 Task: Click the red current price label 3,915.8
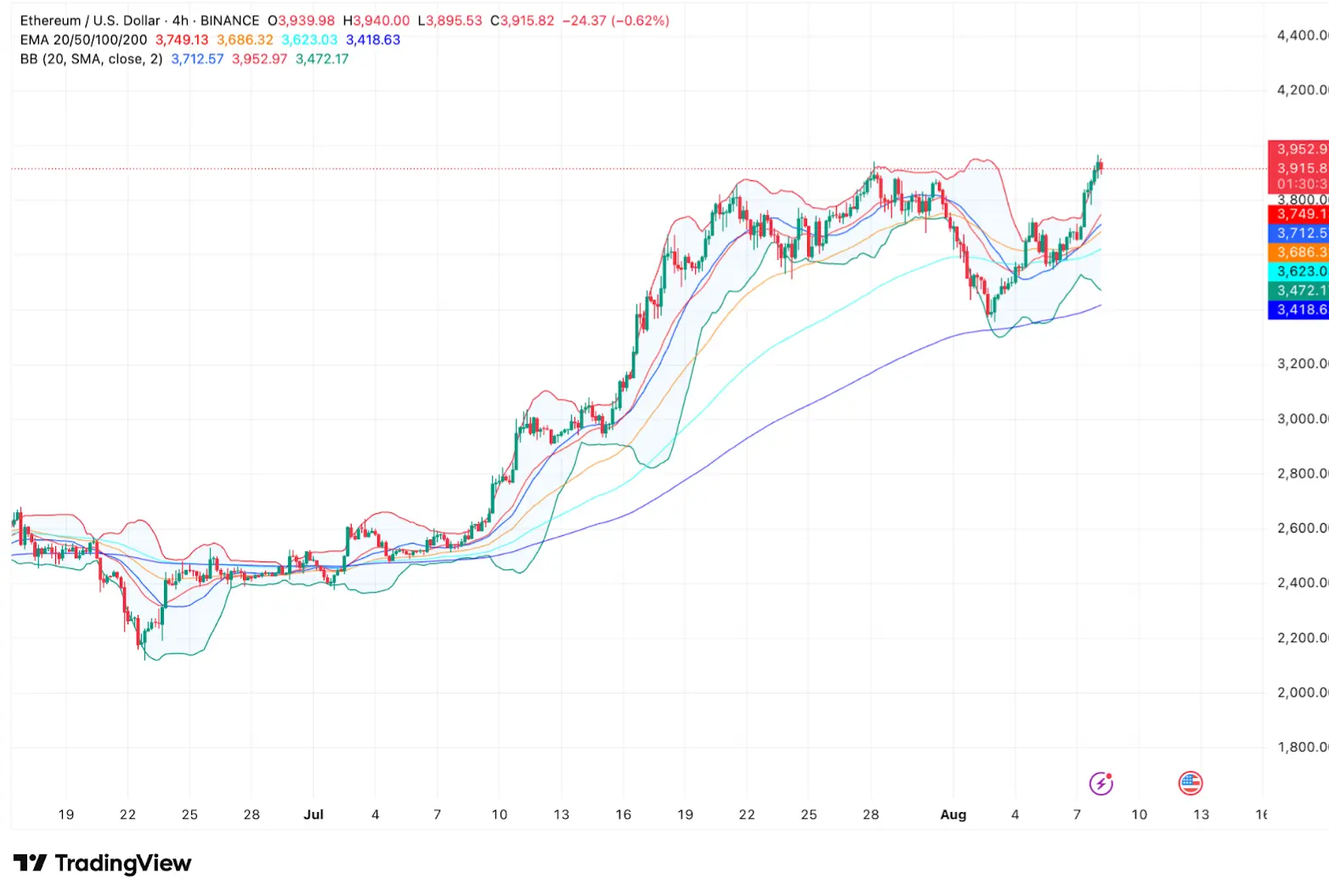[1298, 168]
